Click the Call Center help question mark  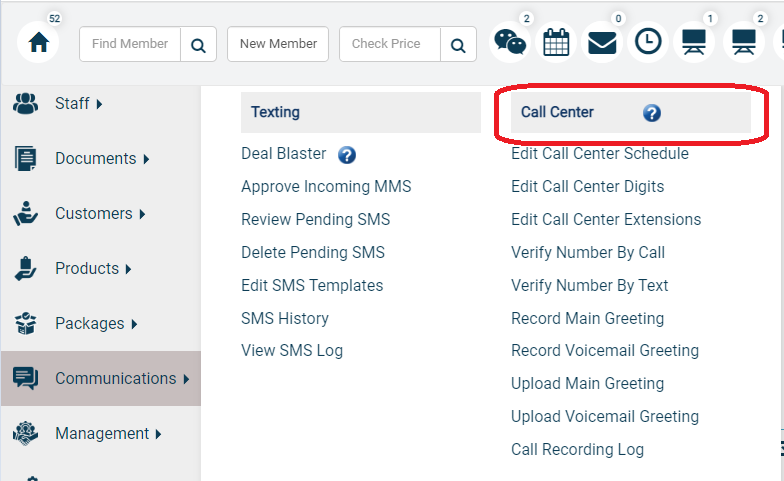pyautogui.click(x=652, y=113)
